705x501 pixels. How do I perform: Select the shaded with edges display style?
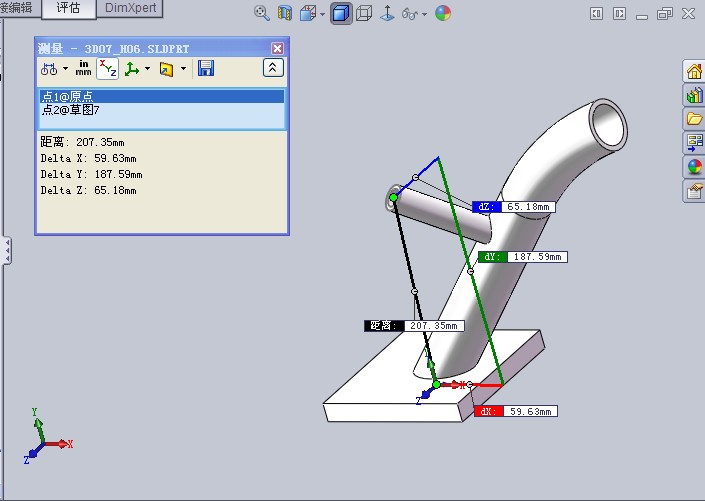(x=341, y=13)
